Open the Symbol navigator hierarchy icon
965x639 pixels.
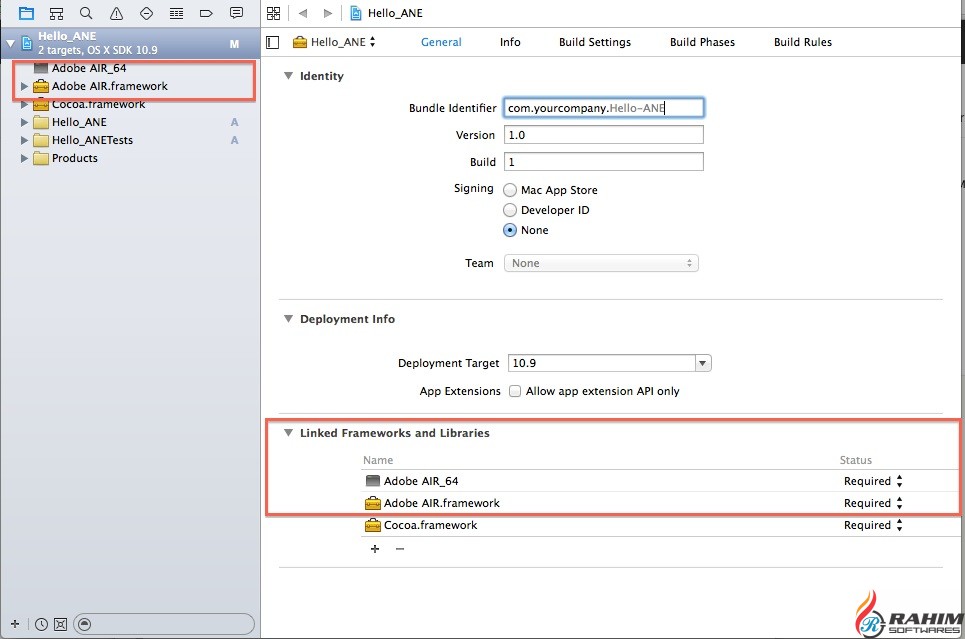pos(56,13)
